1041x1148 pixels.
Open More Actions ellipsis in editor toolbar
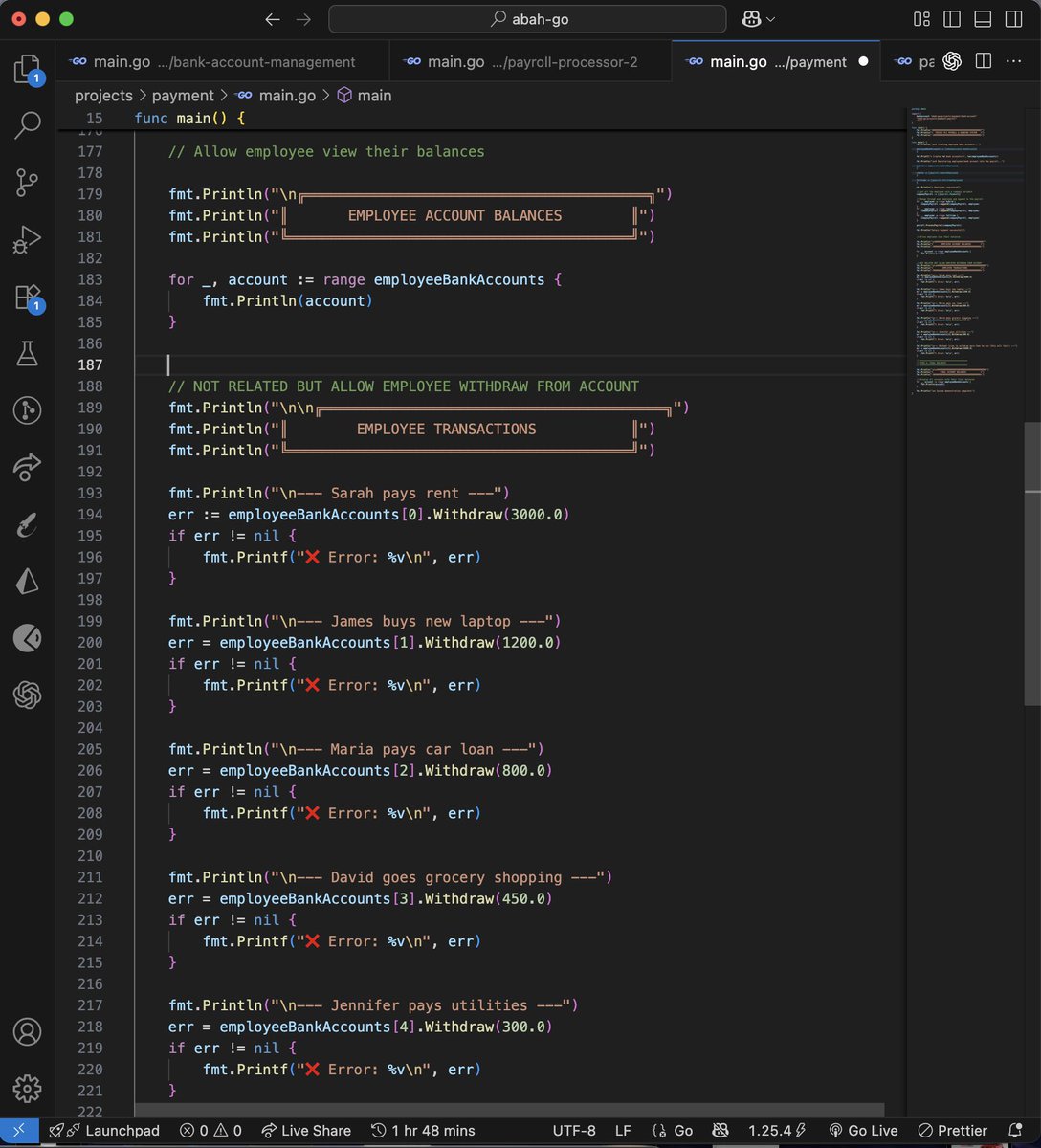1013,61
